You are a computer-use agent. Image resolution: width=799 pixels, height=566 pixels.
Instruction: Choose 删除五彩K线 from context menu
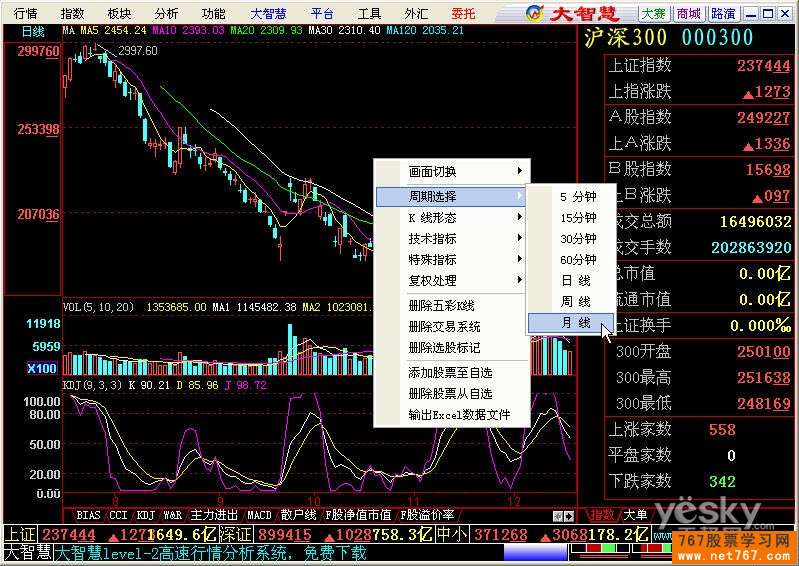click(453, 306)
